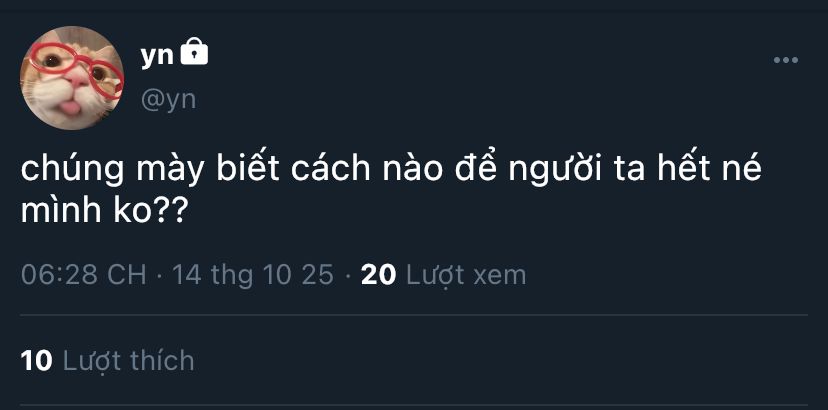Image resolution: width=828 pixels, height=410 pixels.
Task: Click the first line of the tweet text
Action: click(x=391, y=170)
